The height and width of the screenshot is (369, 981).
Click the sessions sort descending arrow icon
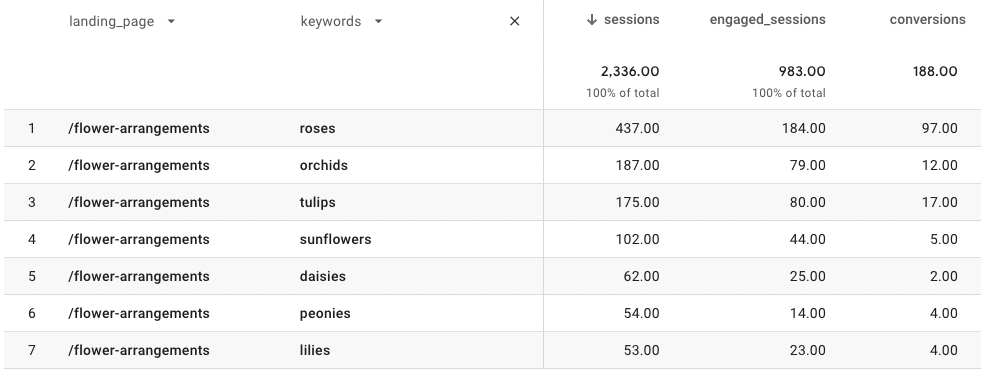(591, 20)
